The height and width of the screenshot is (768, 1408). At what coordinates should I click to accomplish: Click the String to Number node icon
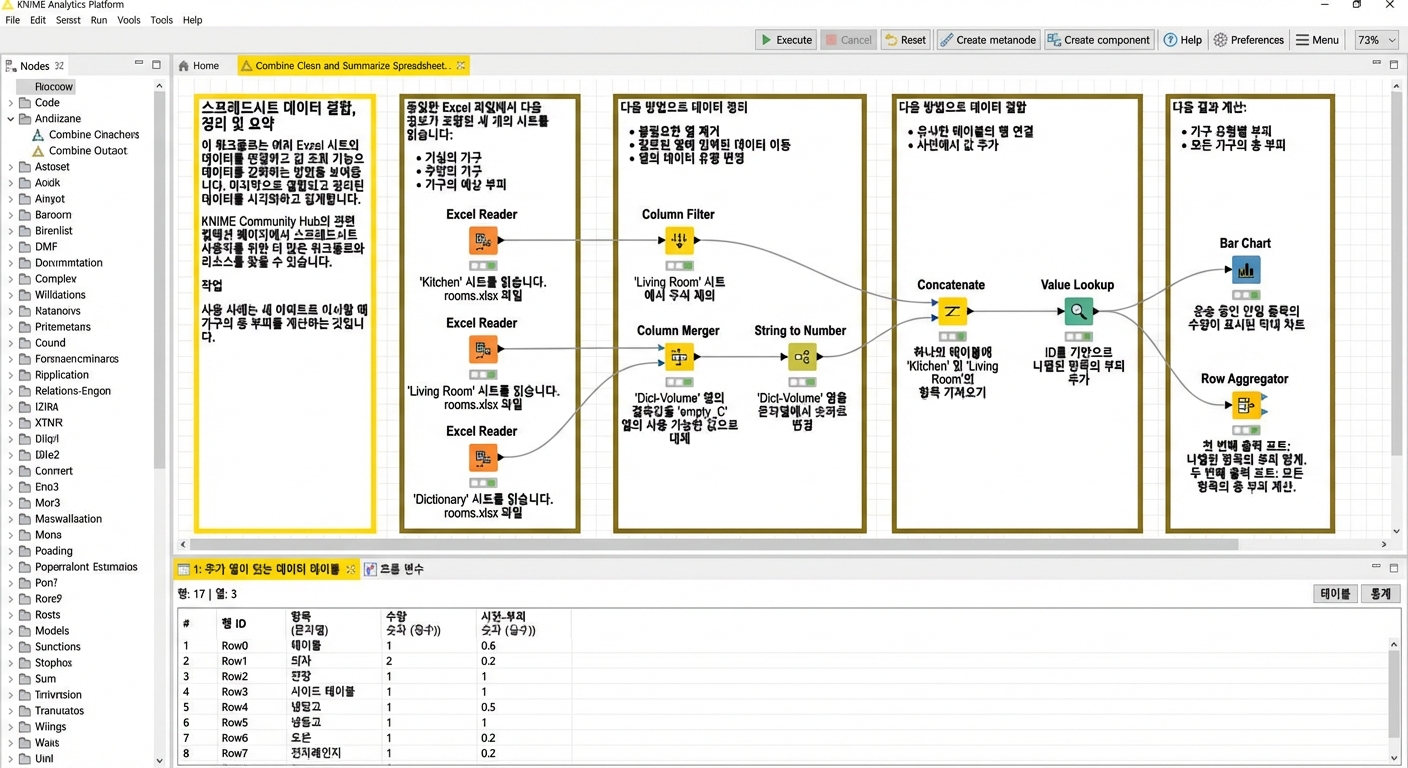(802, 357)
